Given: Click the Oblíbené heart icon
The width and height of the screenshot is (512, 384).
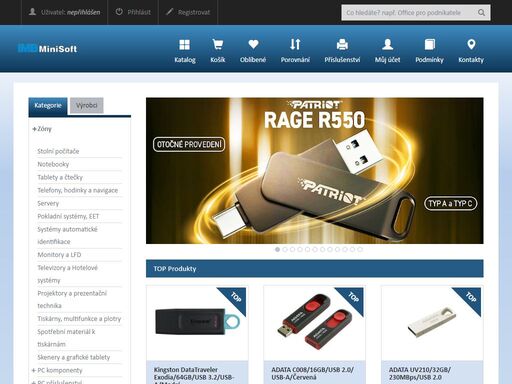Looking at the screenshot, I should pyautogui.click(x=253, y=44).
